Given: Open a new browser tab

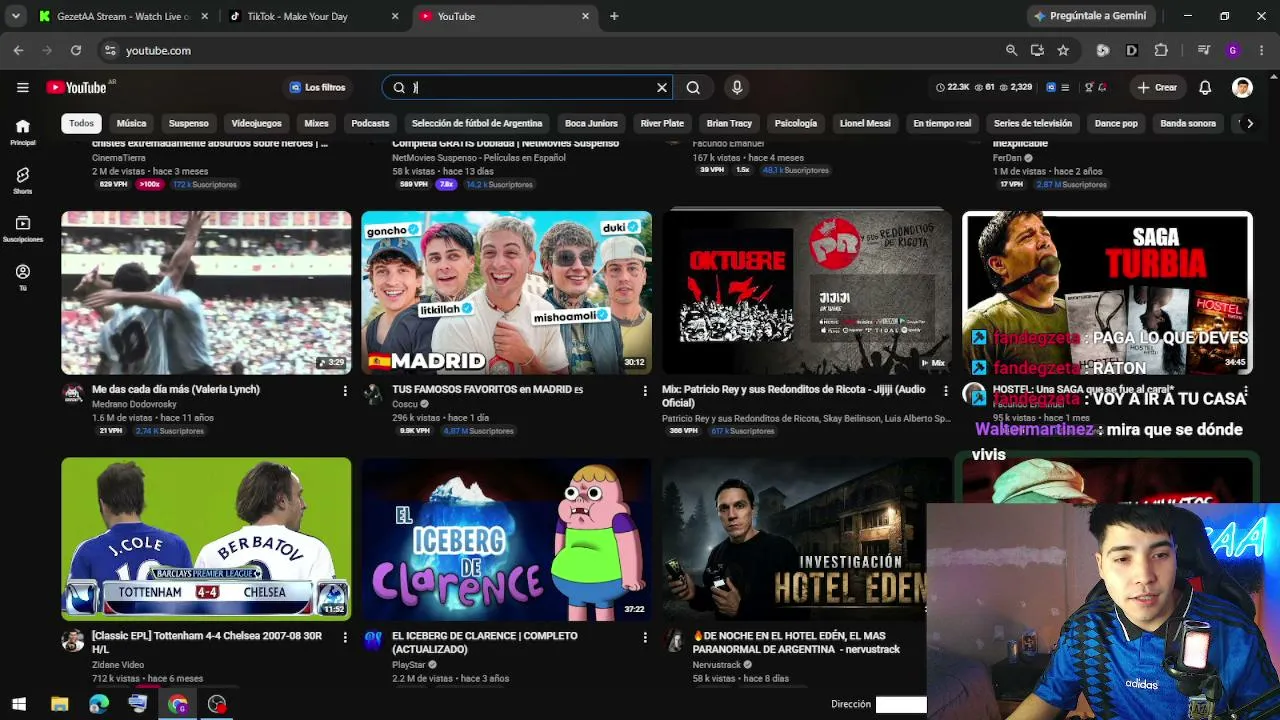Looking at the screenshot, I should pos(614,16).
